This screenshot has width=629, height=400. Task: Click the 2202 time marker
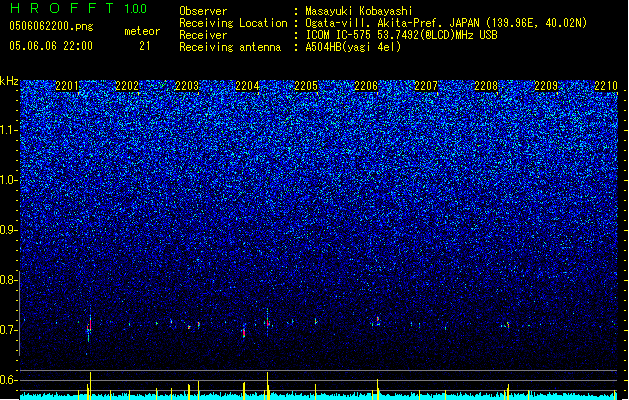(127, 86)
